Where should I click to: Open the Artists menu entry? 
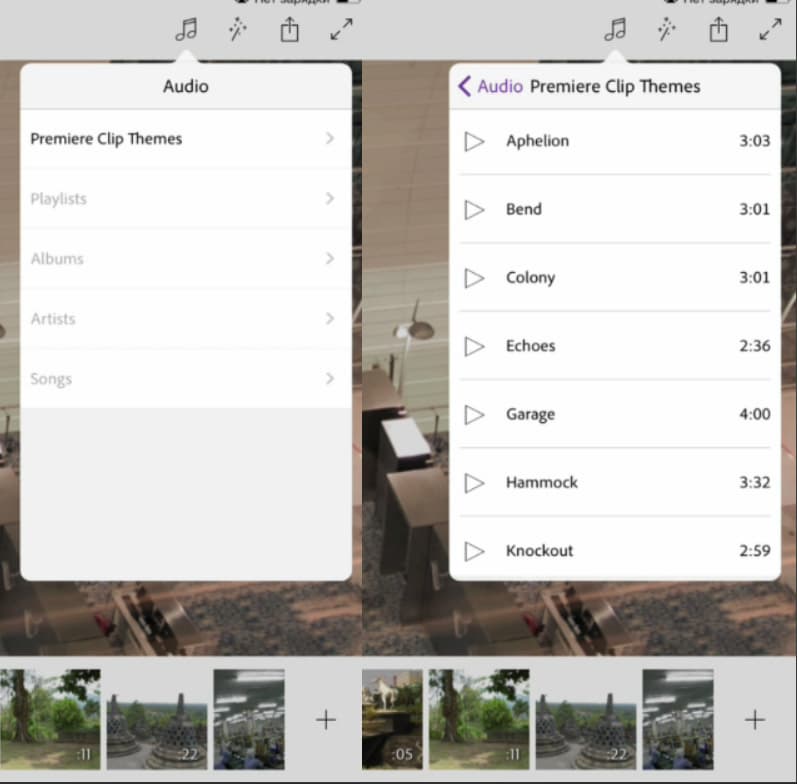tap(186, 318)
